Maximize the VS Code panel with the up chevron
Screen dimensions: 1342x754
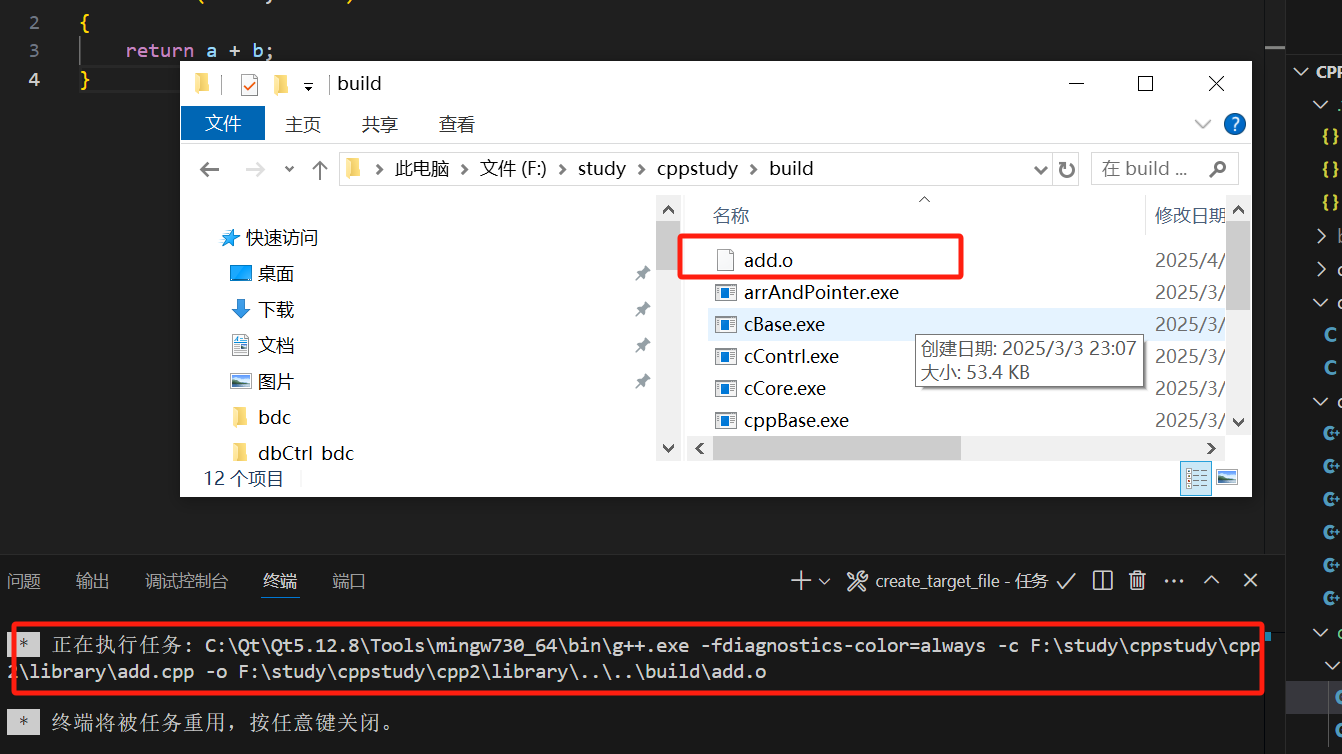point(1211,581)
